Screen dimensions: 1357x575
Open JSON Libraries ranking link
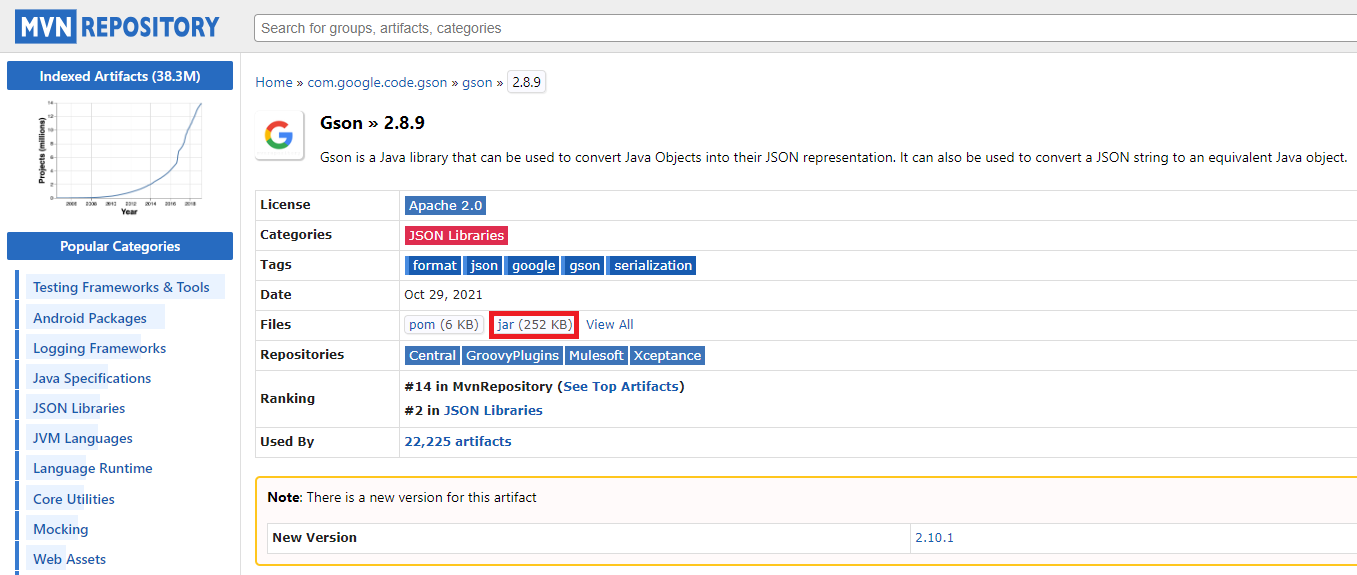493,410
